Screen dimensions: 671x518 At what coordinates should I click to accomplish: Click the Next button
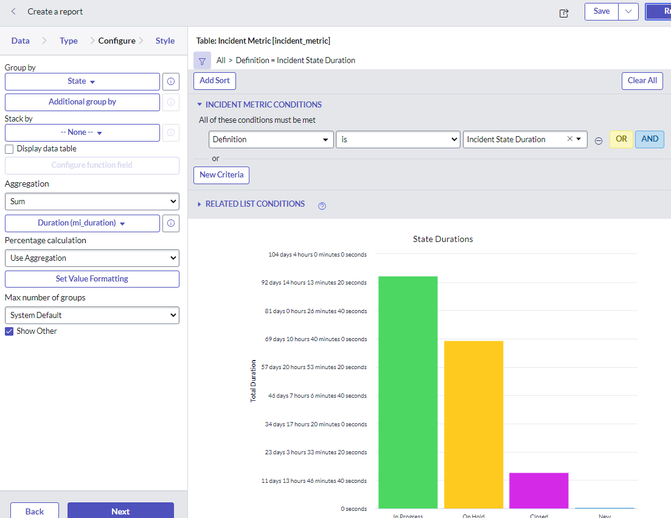click(121, 511)
